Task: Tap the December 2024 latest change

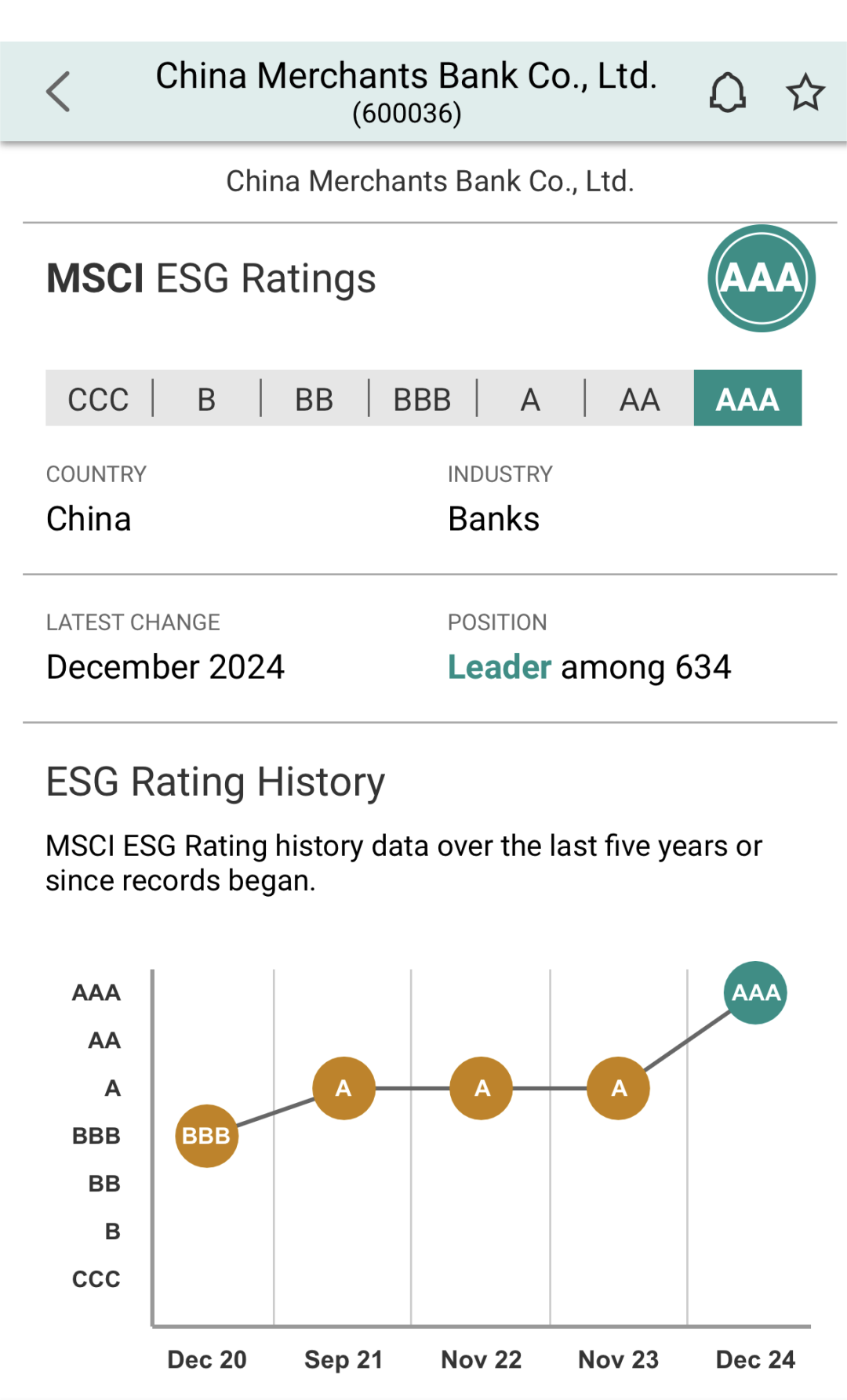Action: click(x=165, y=667)
